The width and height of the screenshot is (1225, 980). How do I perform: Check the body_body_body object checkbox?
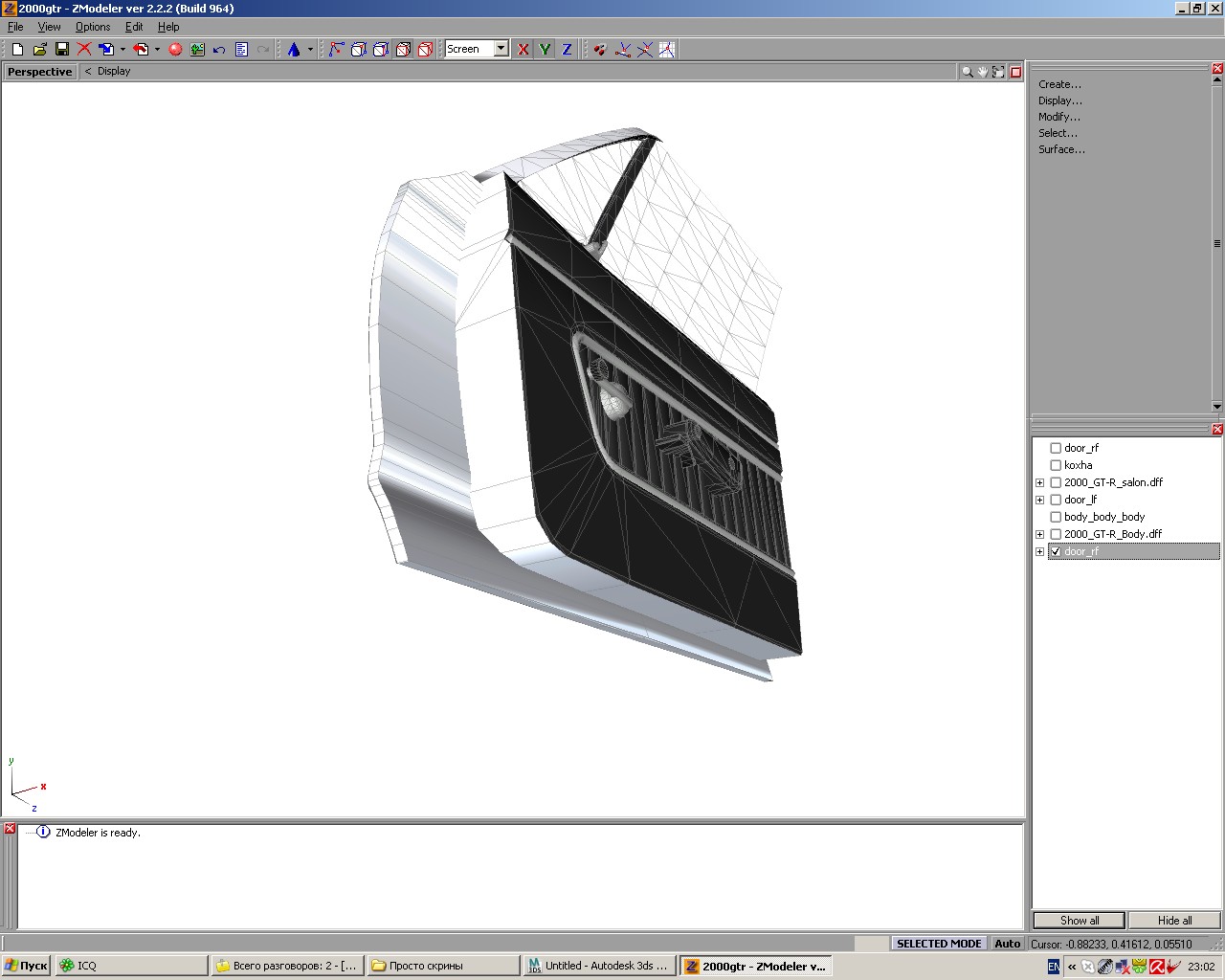click(1056, 517)
